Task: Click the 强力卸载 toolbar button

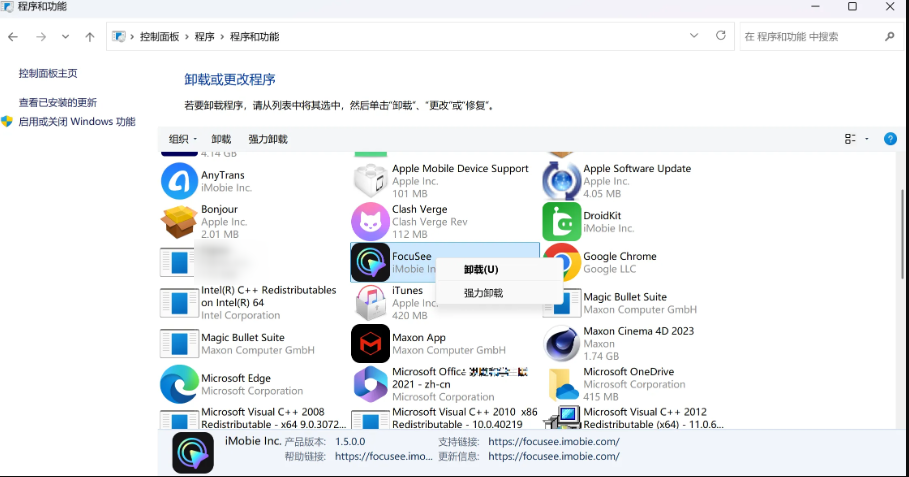Action: [268, 139]
